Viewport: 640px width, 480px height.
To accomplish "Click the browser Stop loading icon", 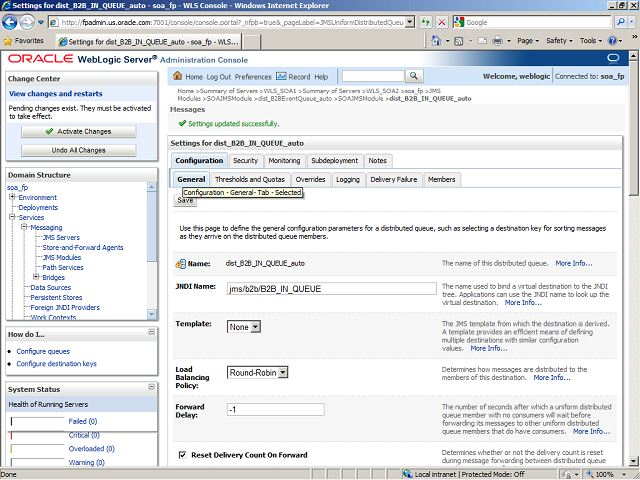I will (443, 22).
